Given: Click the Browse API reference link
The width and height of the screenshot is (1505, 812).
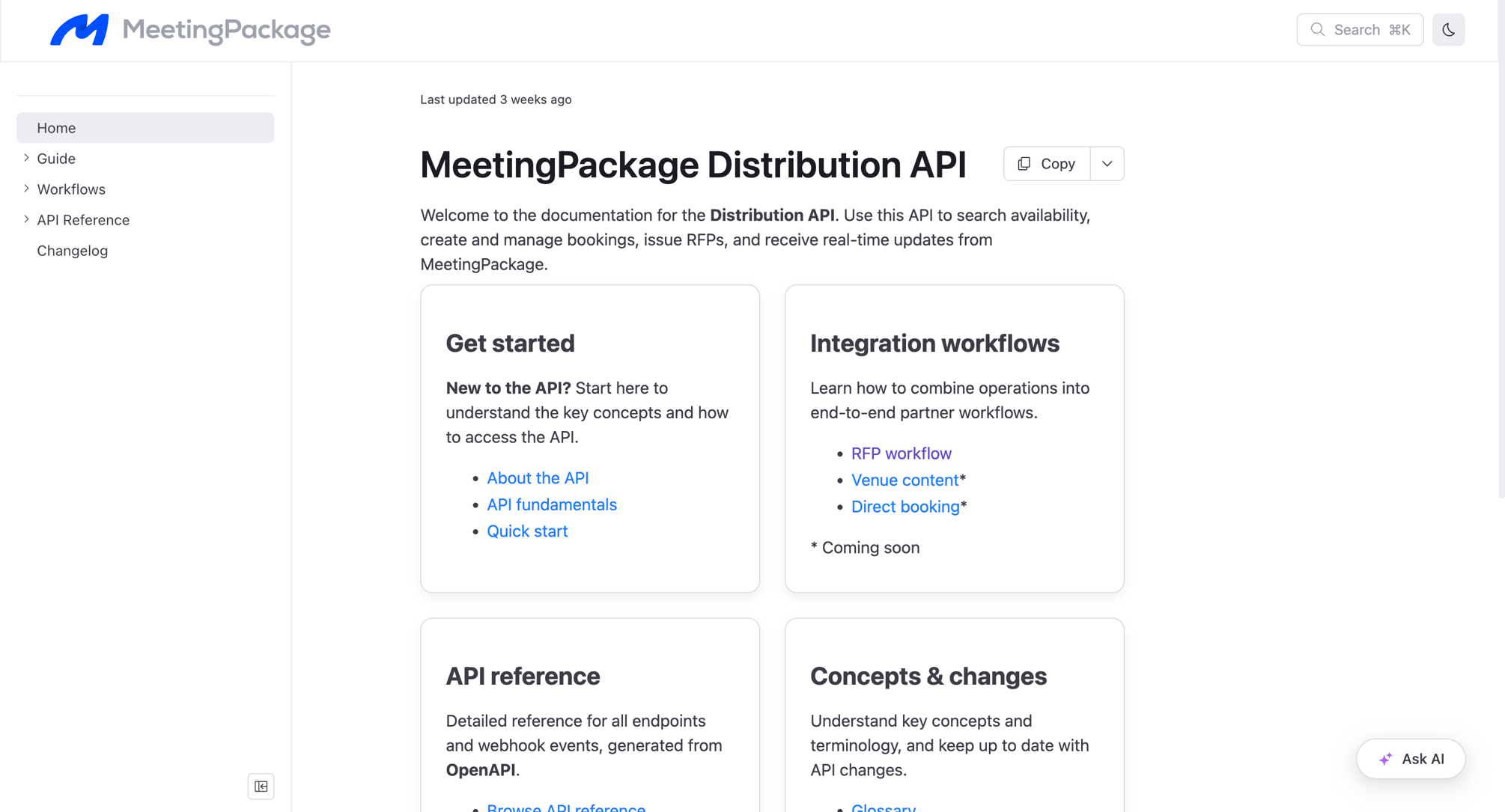Looking at the screenshot, I should point(566,807).
